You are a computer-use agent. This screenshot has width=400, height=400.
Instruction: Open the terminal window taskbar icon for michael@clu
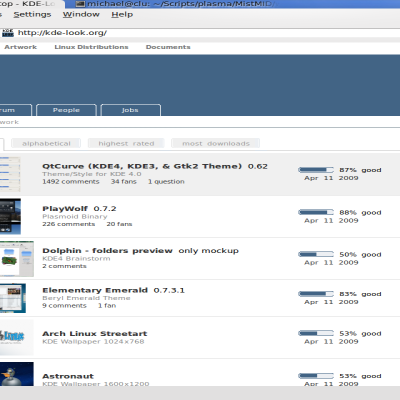click(x=80, y=4)
